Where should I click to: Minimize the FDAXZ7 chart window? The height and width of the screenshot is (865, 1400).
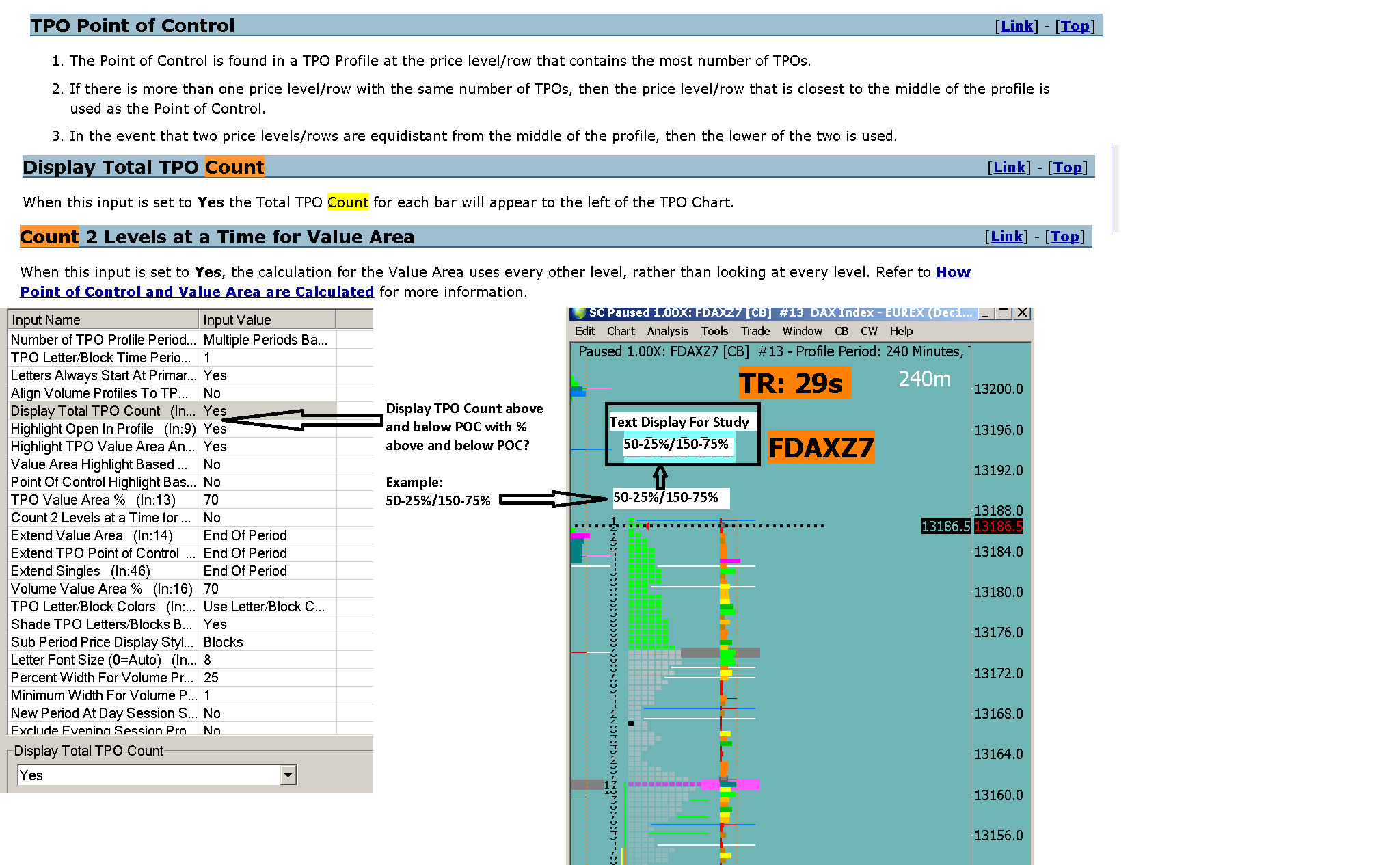pyautogui.click(x=986, y=313)
